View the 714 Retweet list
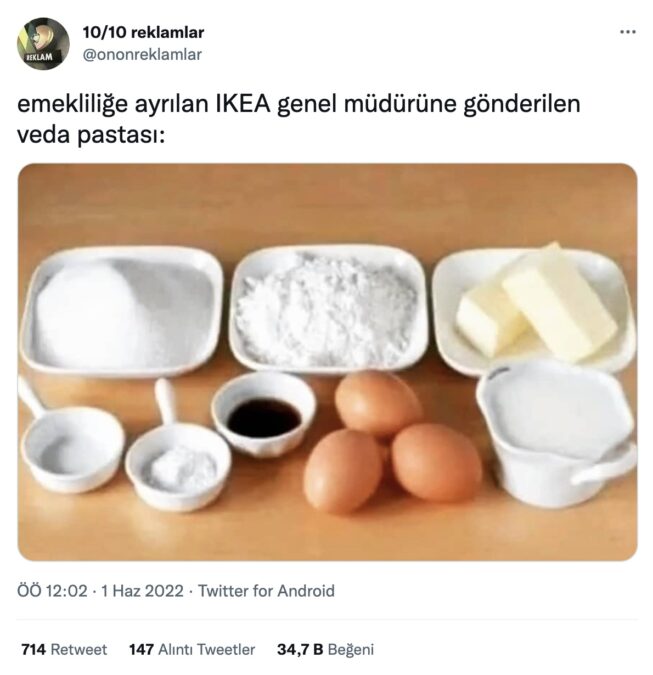Viewport: 653px width, 675px height. coord(64,649)
